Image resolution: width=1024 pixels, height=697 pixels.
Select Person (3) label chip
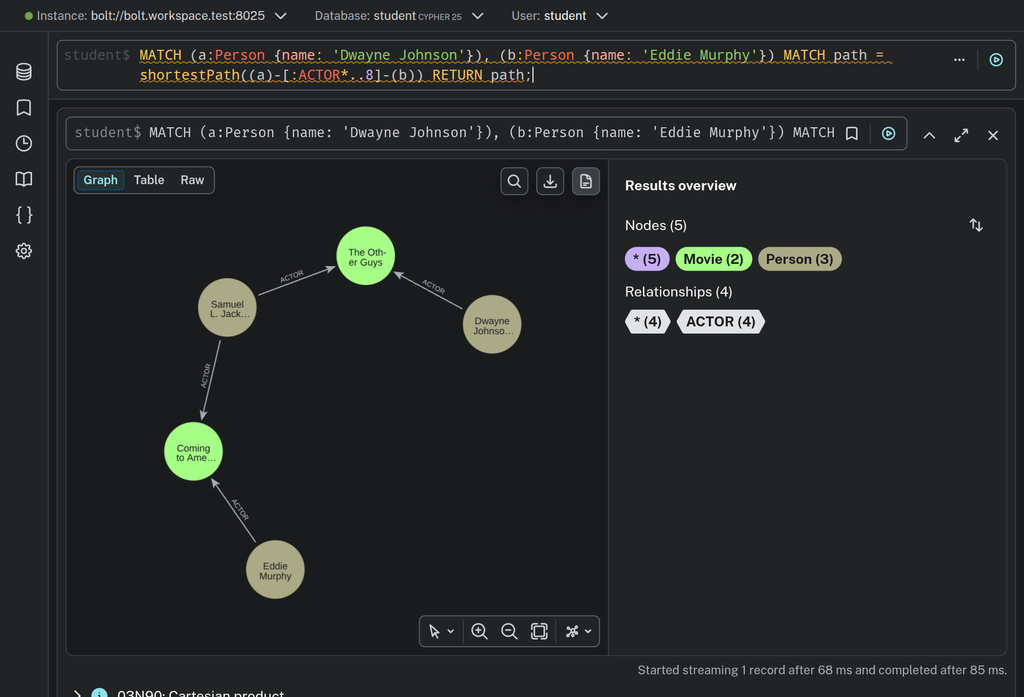pos(799,259)
